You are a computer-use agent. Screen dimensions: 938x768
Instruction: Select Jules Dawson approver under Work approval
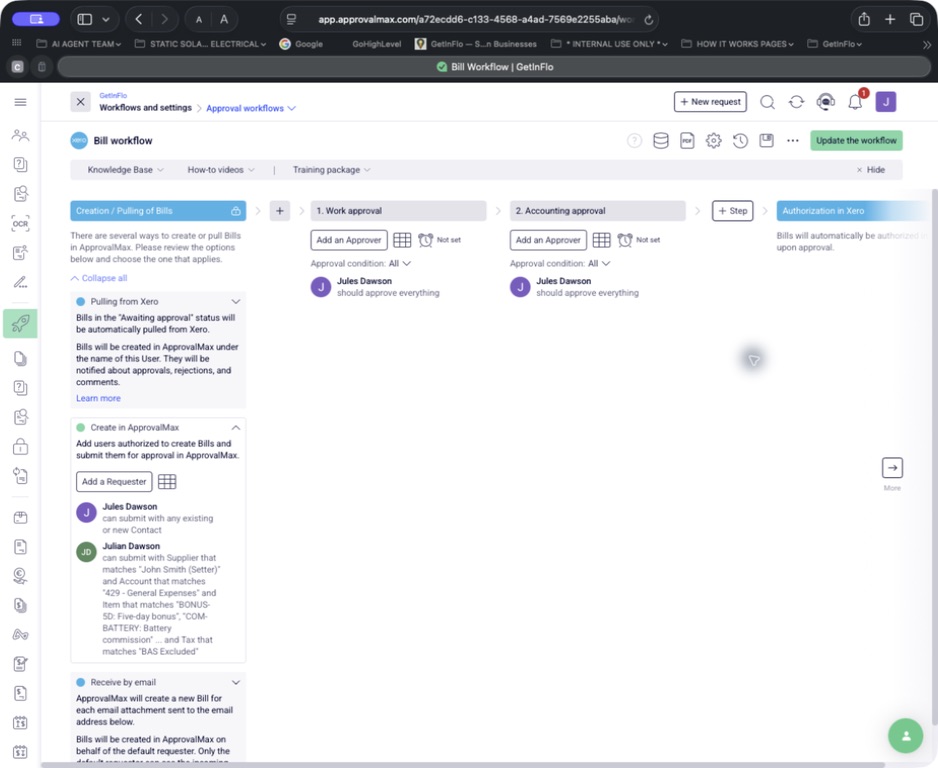[375, 287]
